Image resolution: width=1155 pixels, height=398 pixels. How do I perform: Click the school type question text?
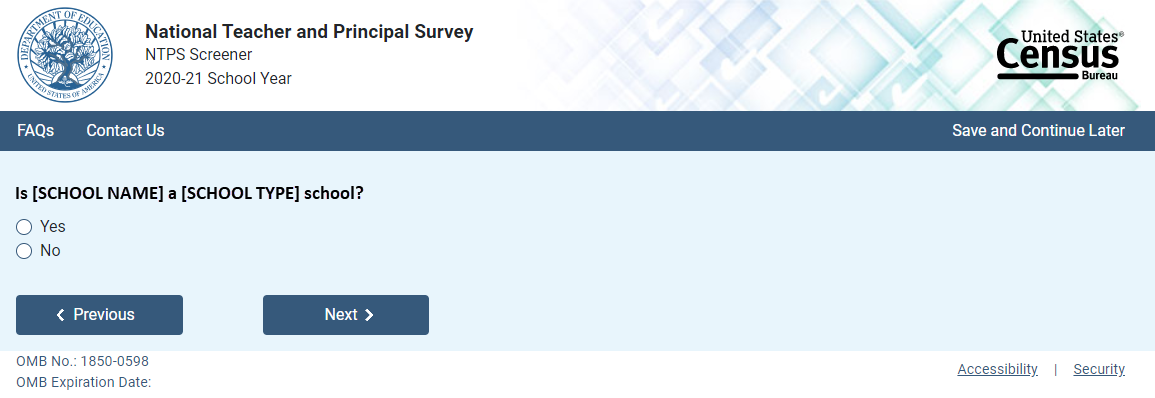[190, 193]
